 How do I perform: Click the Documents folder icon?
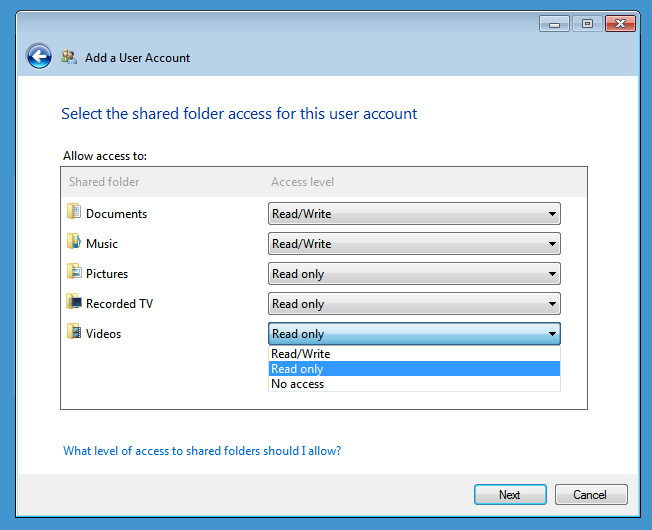tap(74, 212)
